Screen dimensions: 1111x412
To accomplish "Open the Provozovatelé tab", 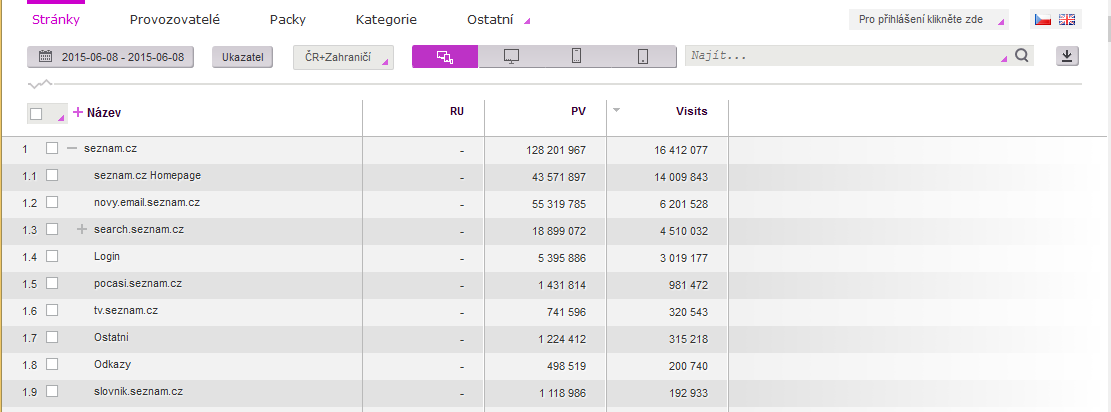I will (174, 19).
